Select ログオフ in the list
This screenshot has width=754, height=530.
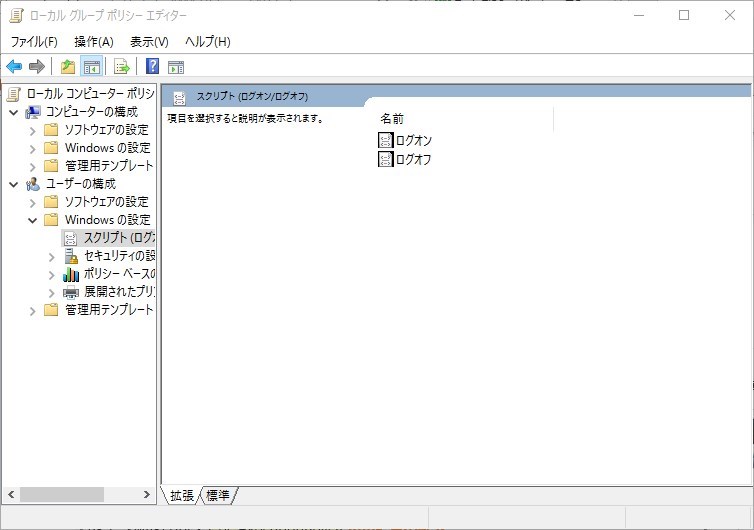(414, 159)
